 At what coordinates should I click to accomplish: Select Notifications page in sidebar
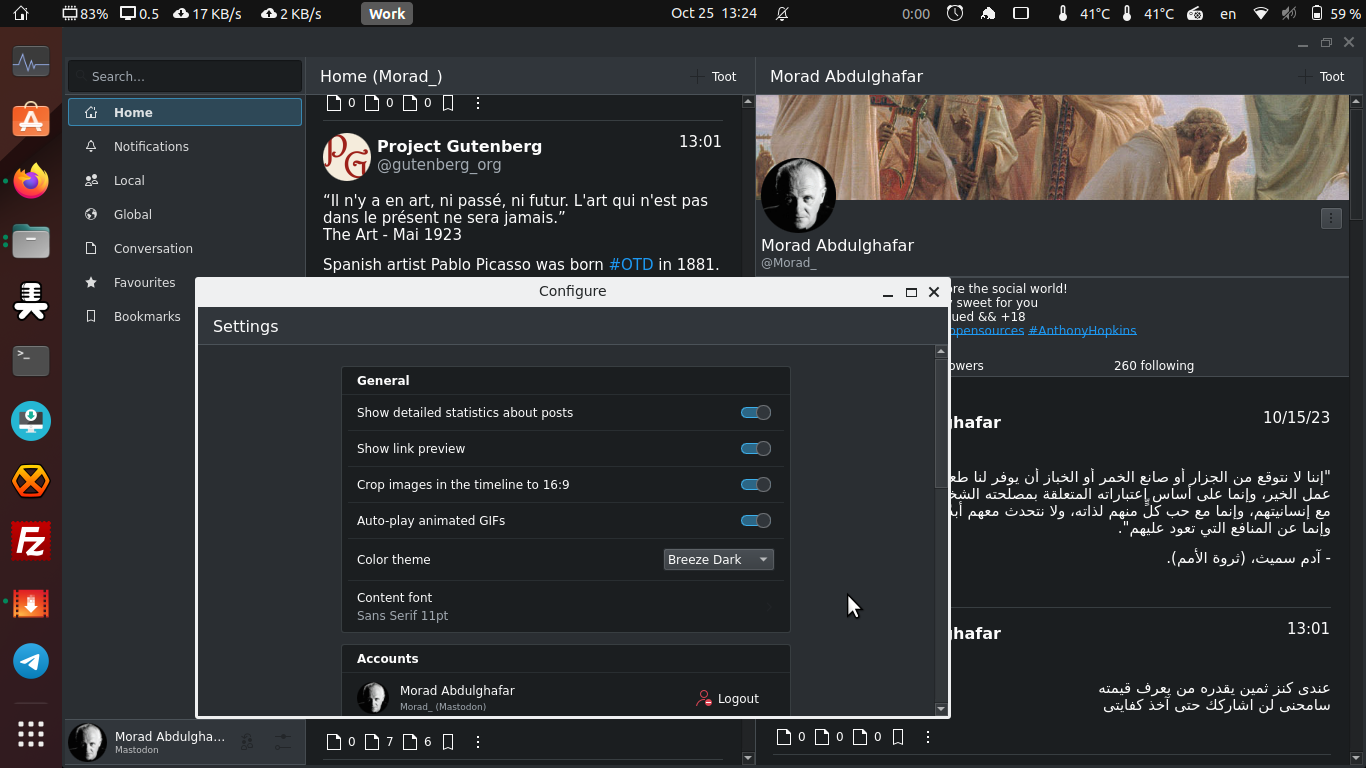185,146
